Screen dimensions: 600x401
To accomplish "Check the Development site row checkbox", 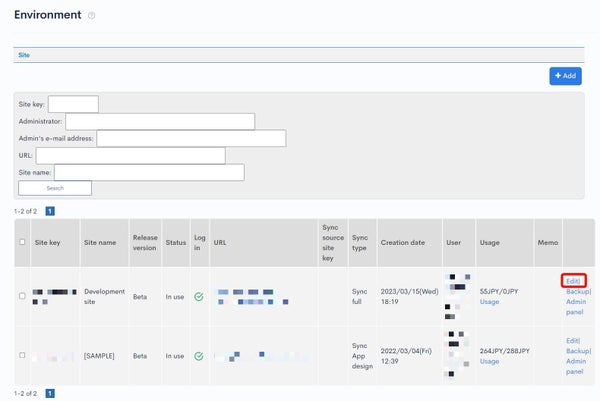I will (22, 296).
